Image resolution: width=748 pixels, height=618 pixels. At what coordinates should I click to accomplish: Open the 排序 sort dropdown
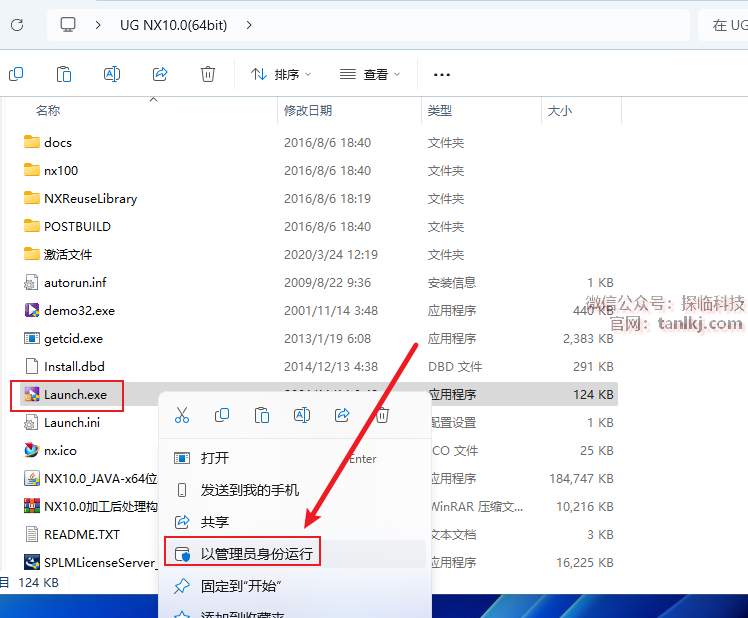pos(281,74)
